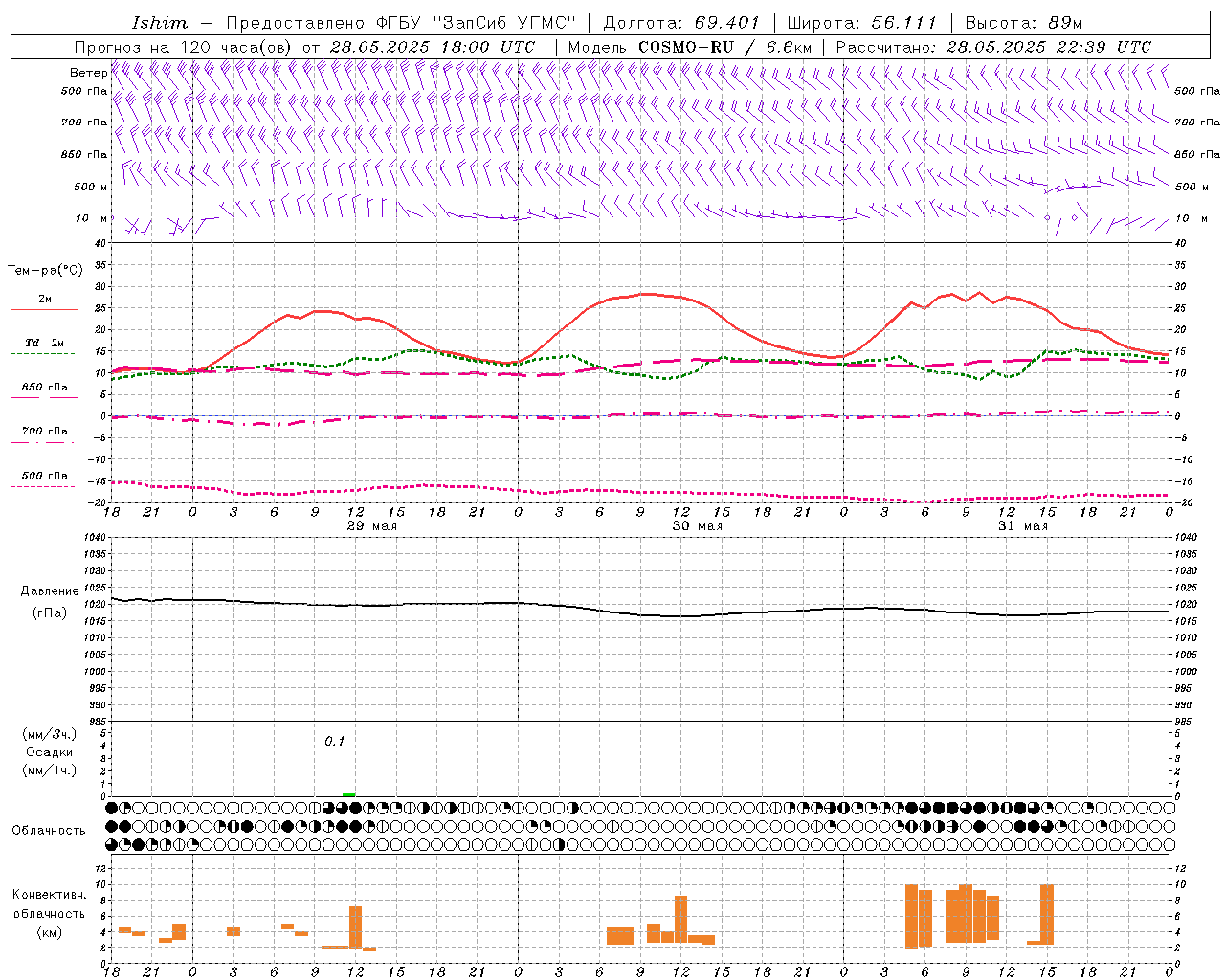The width and height of the screenshot is (1225, 980).
Task: Click the "Долгота: 69.401" header field
Action: point(680,23)
